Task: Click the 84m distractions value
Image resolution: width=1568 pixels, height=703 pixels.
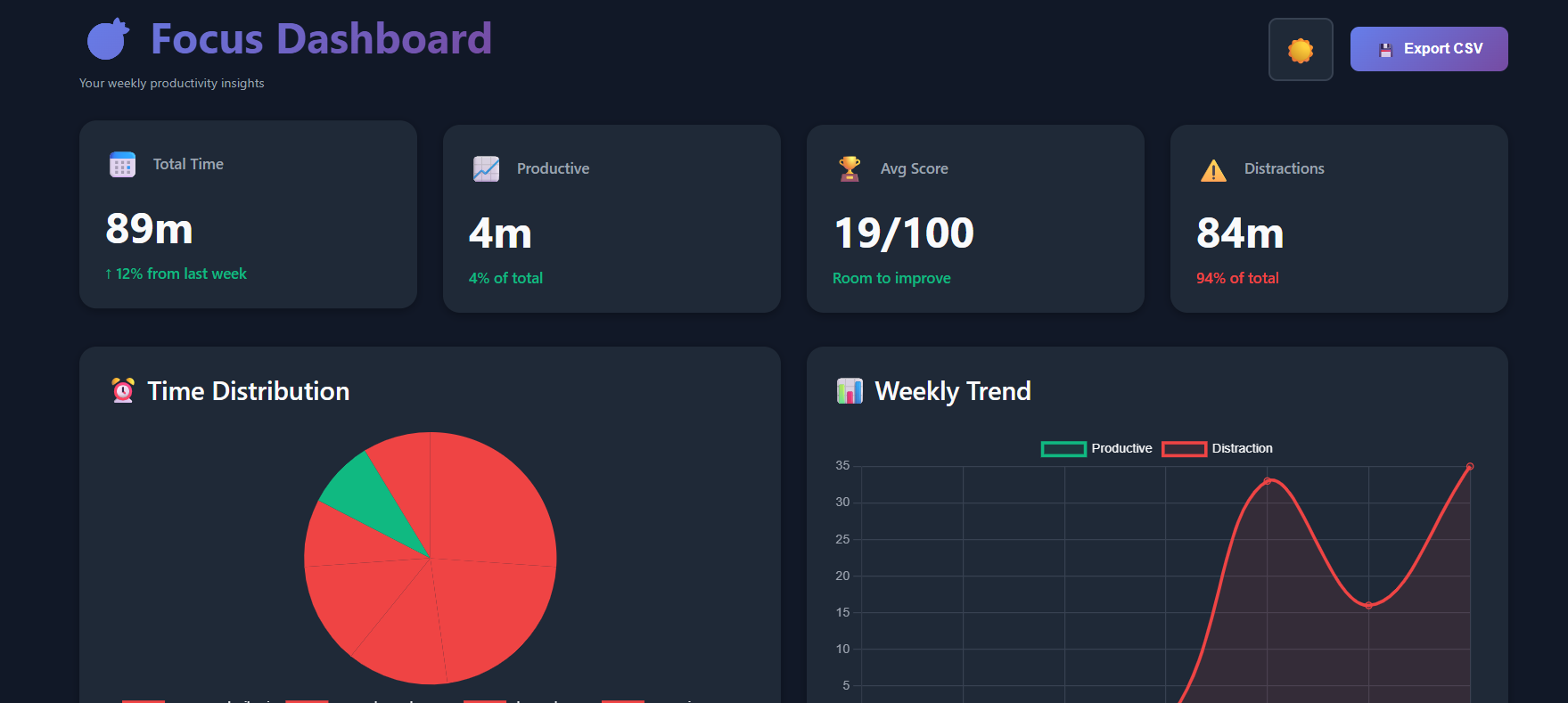Action: (x=1240, y=233)
